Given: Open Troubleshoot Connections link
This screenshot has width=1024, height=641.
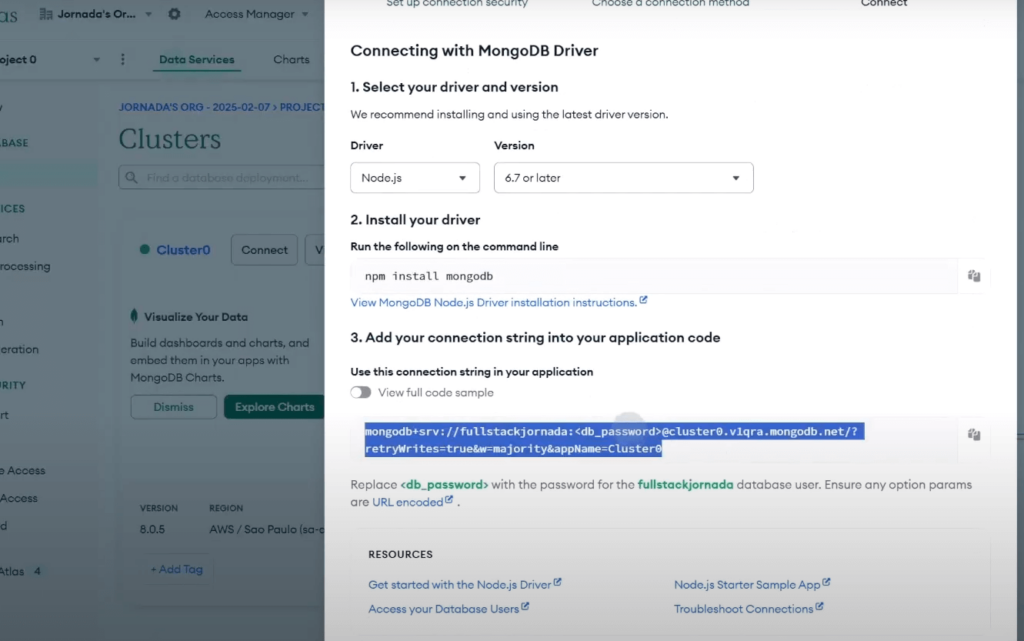Looking at the screenshot, I should [x=748, y=609].
